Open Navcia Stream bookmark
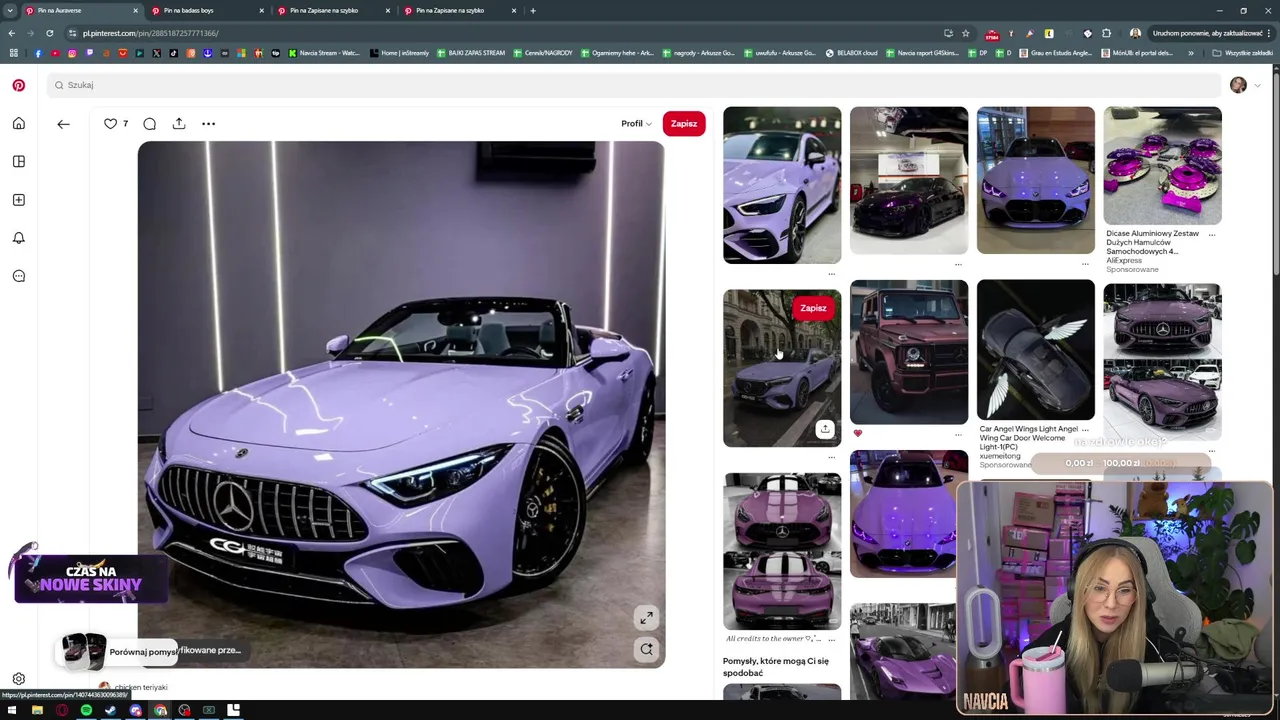Screen dimensions: 1280x720 [x=324, y=53]
